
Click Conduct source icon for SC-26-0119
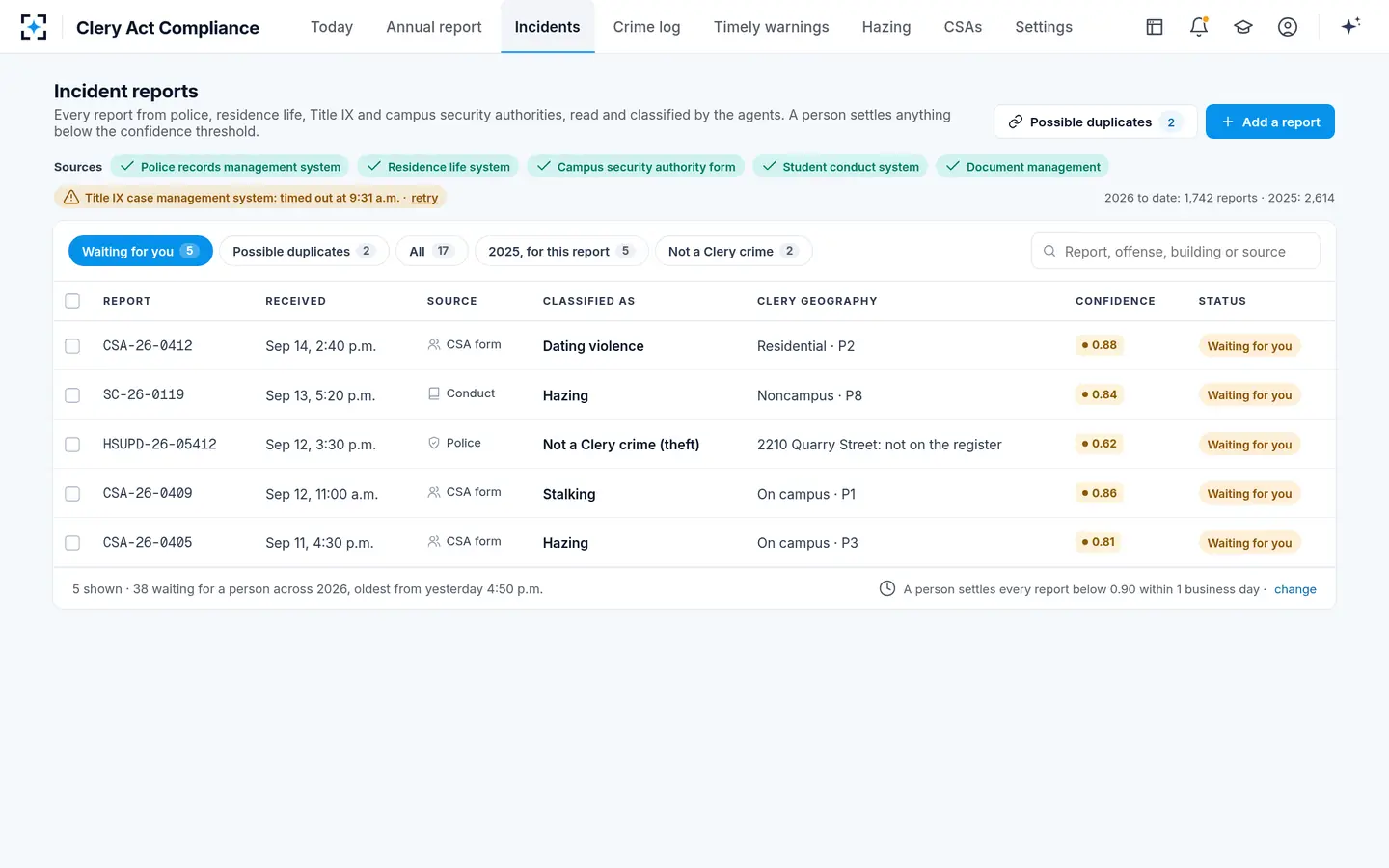tap(434, 393)
